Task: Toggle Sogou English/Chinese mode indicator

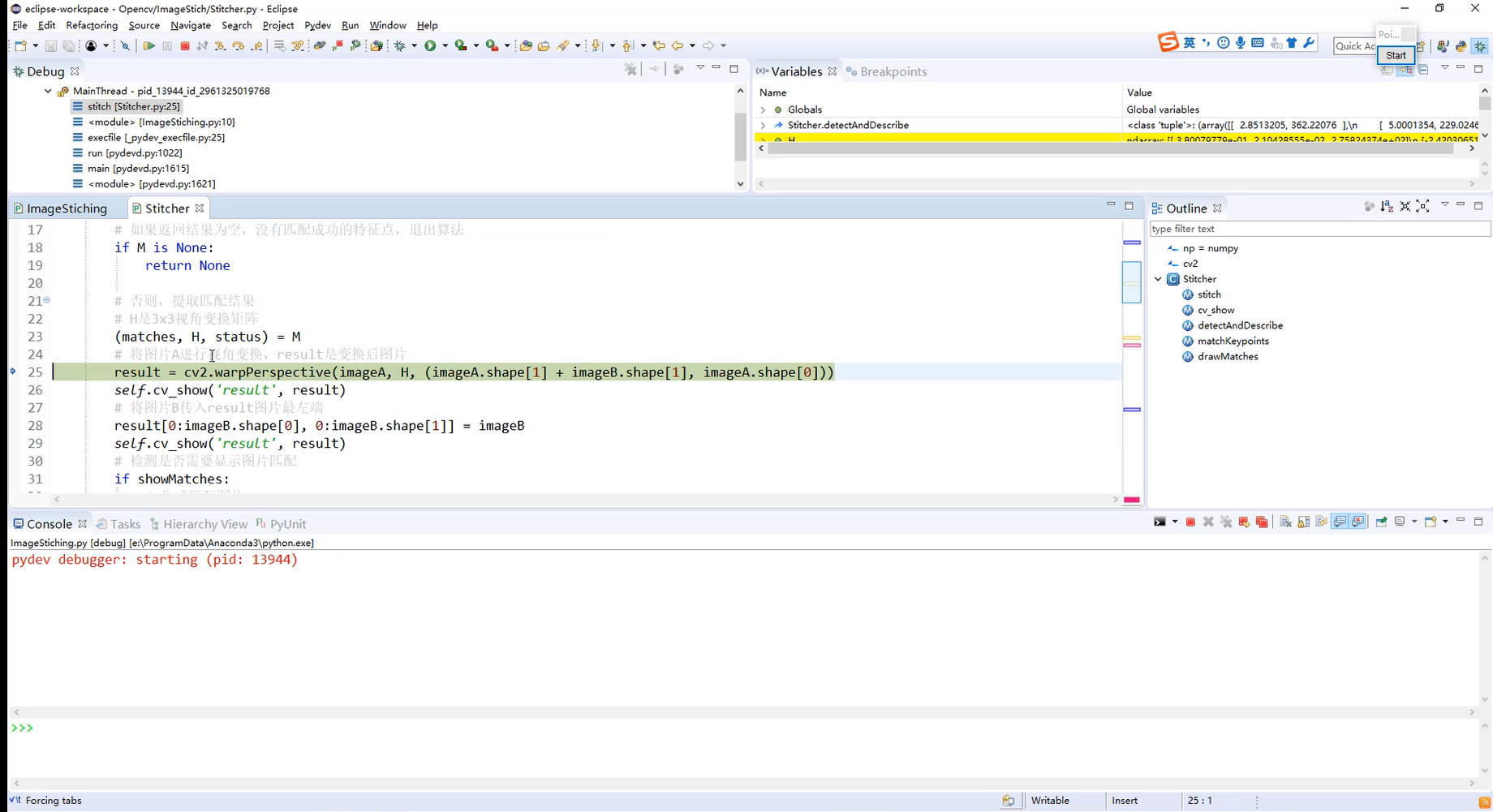Action: click(1190, 43)
